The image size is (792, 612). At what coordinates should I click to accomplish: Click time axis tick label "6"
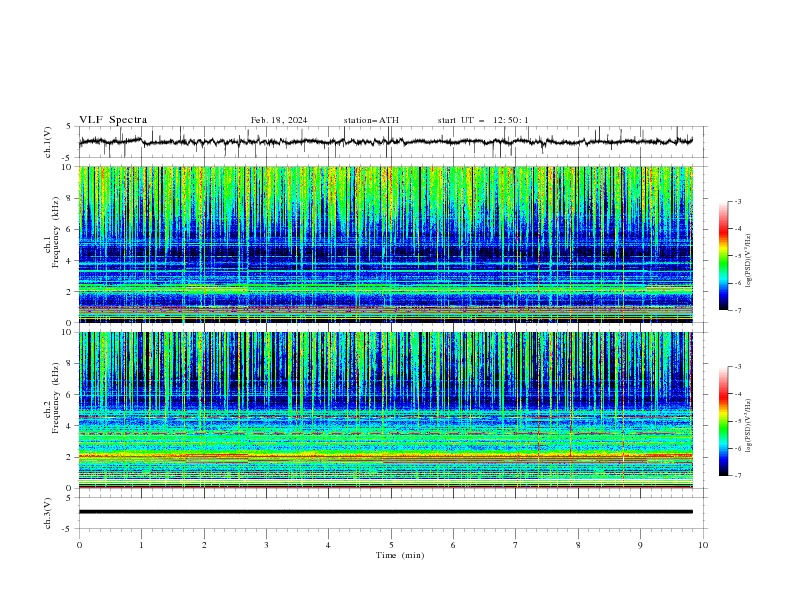pos(453,545)
